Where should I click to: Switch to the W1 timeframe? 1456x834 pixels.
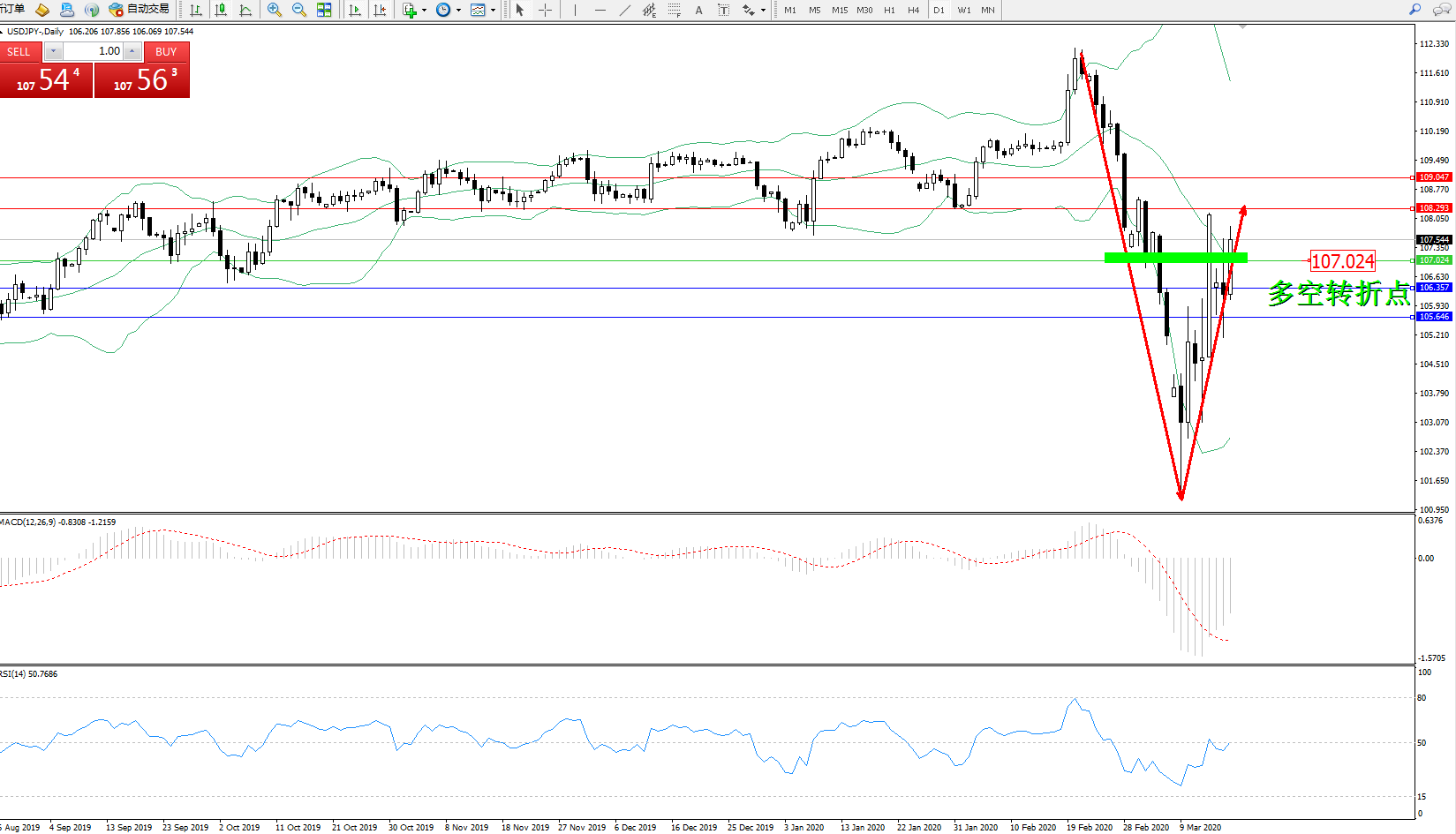[x=963, y=10]
